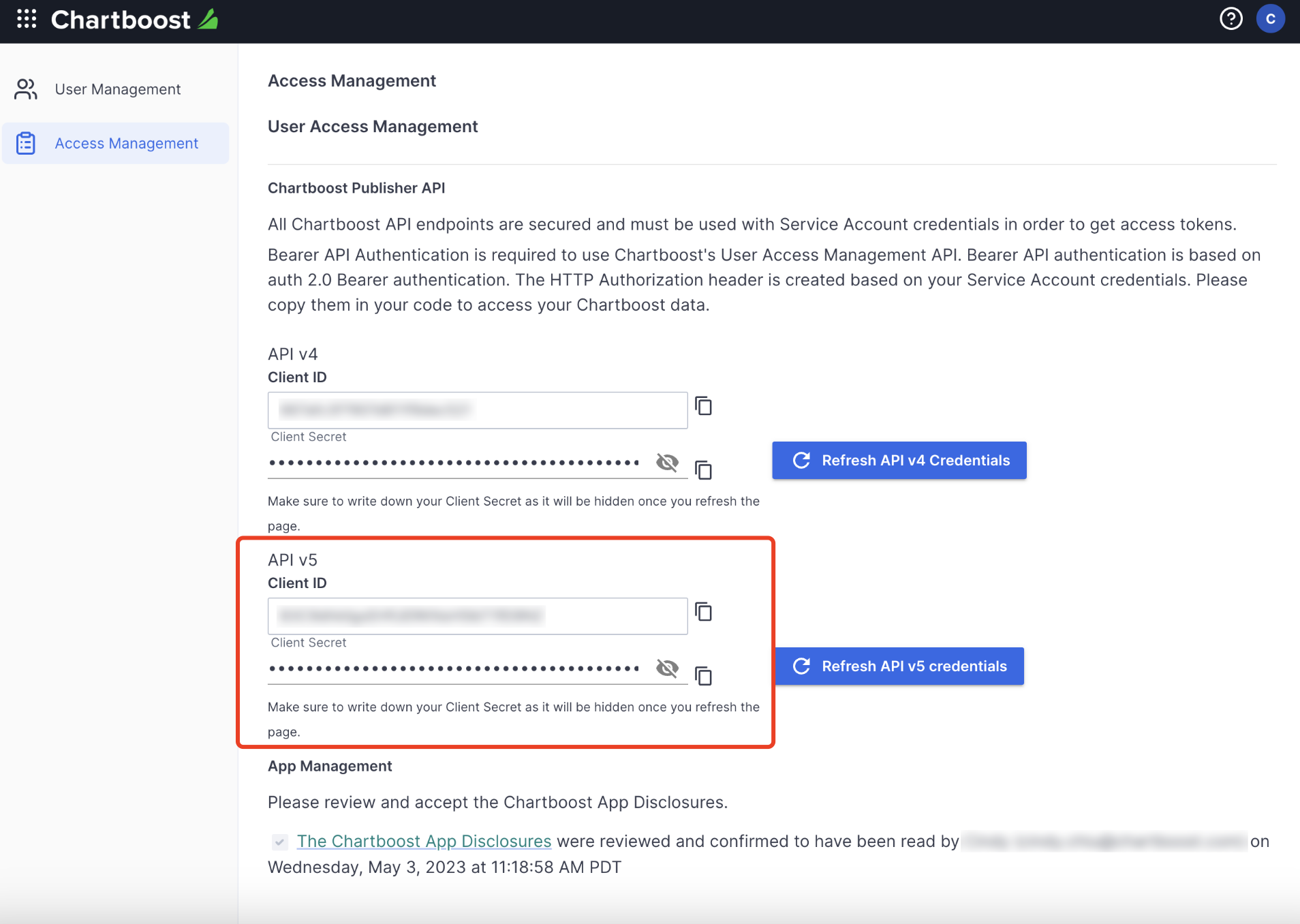This screenshot has height=924, width=1300.
Task: Click the 'API v4' label
Action: [x=293, y=354]
